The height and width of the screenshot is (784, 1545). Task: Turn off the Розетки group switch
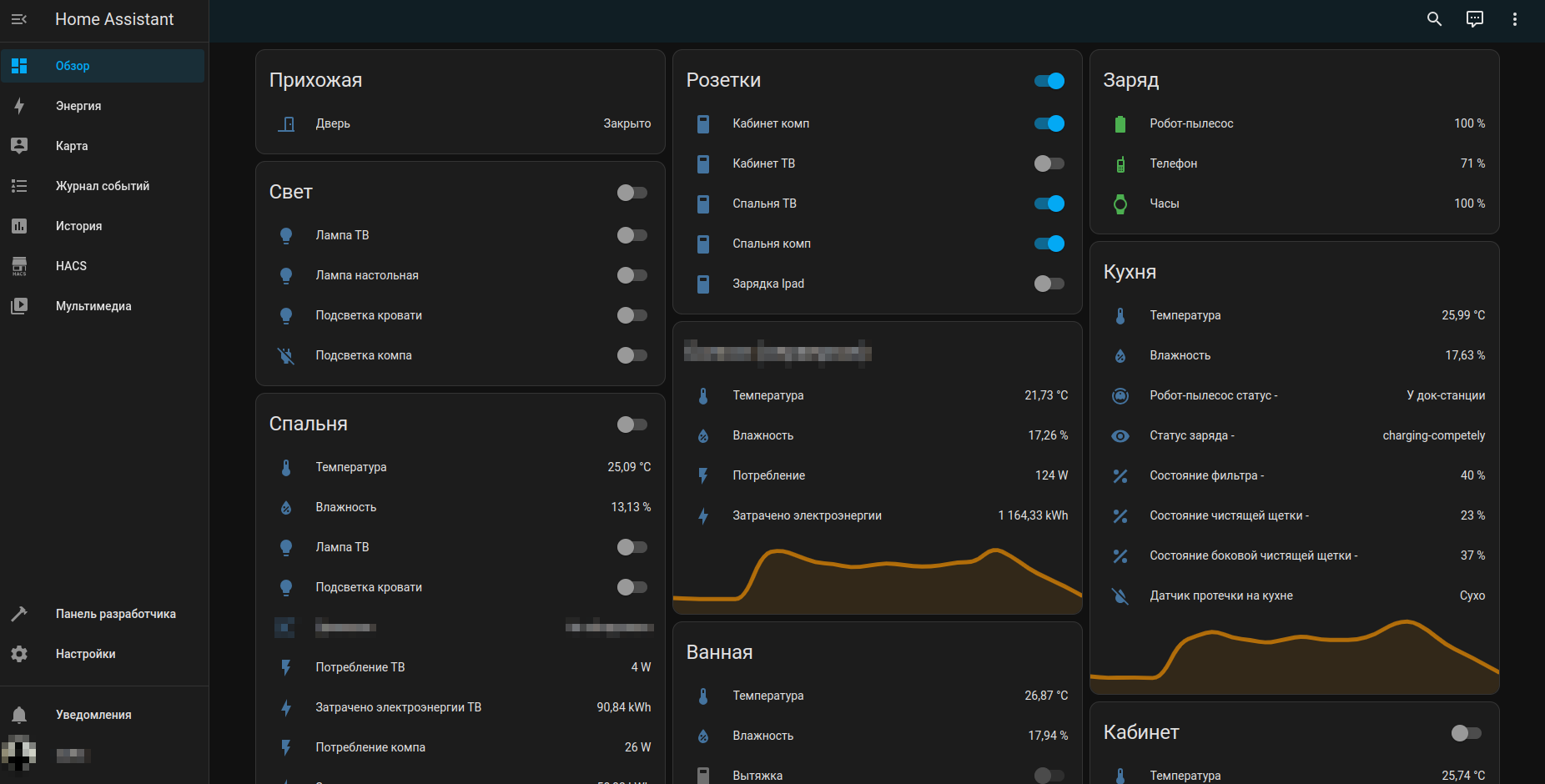[1049, 81]
